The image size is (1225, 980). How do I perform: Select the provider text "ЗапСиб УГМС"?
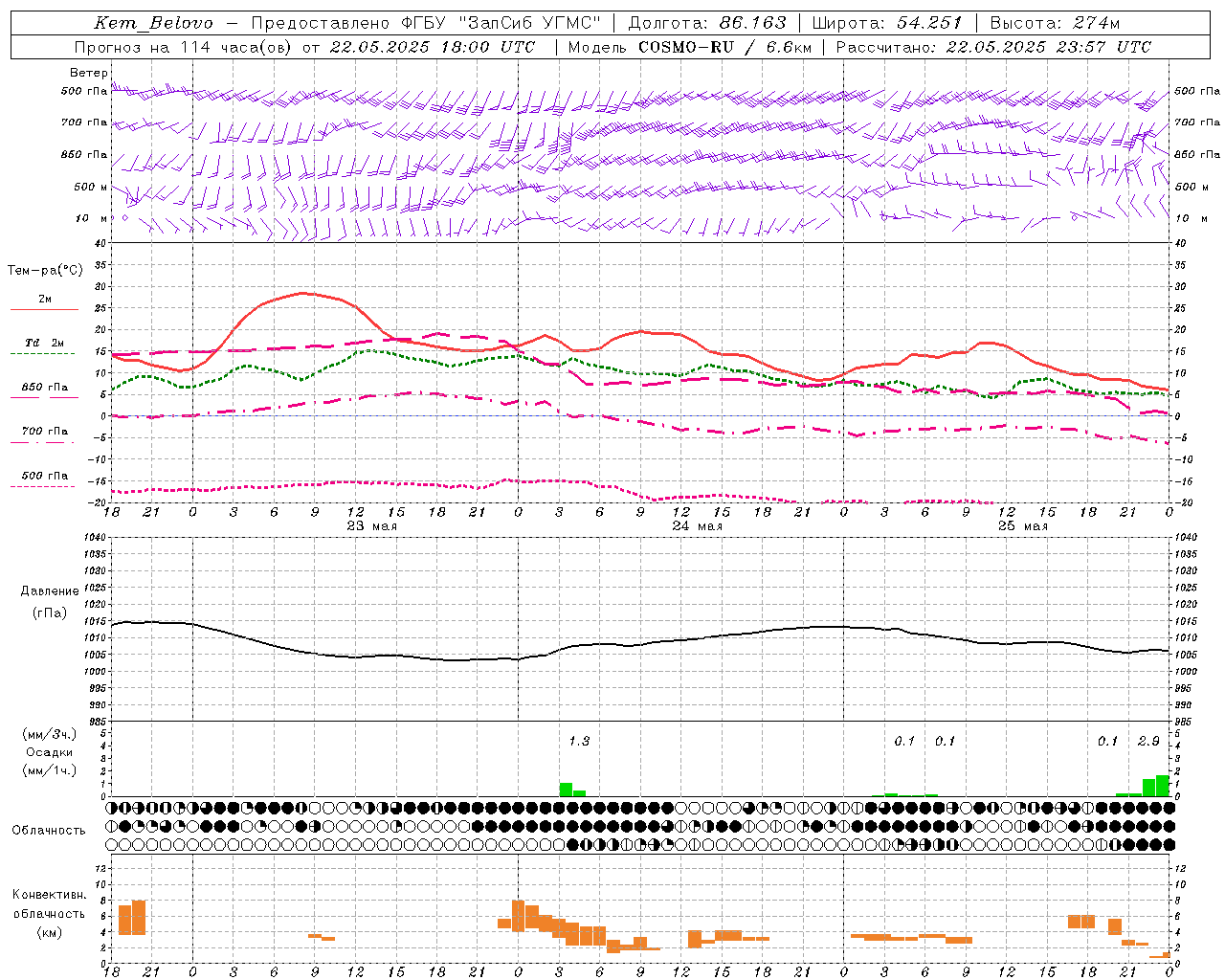531,23
